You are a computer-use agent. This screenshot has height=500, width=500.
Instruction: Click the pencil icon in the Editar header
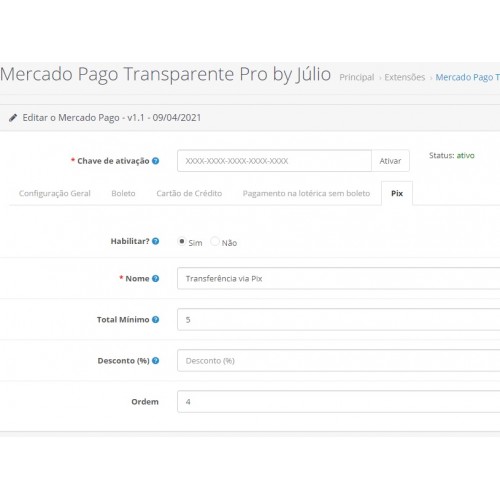13,118
